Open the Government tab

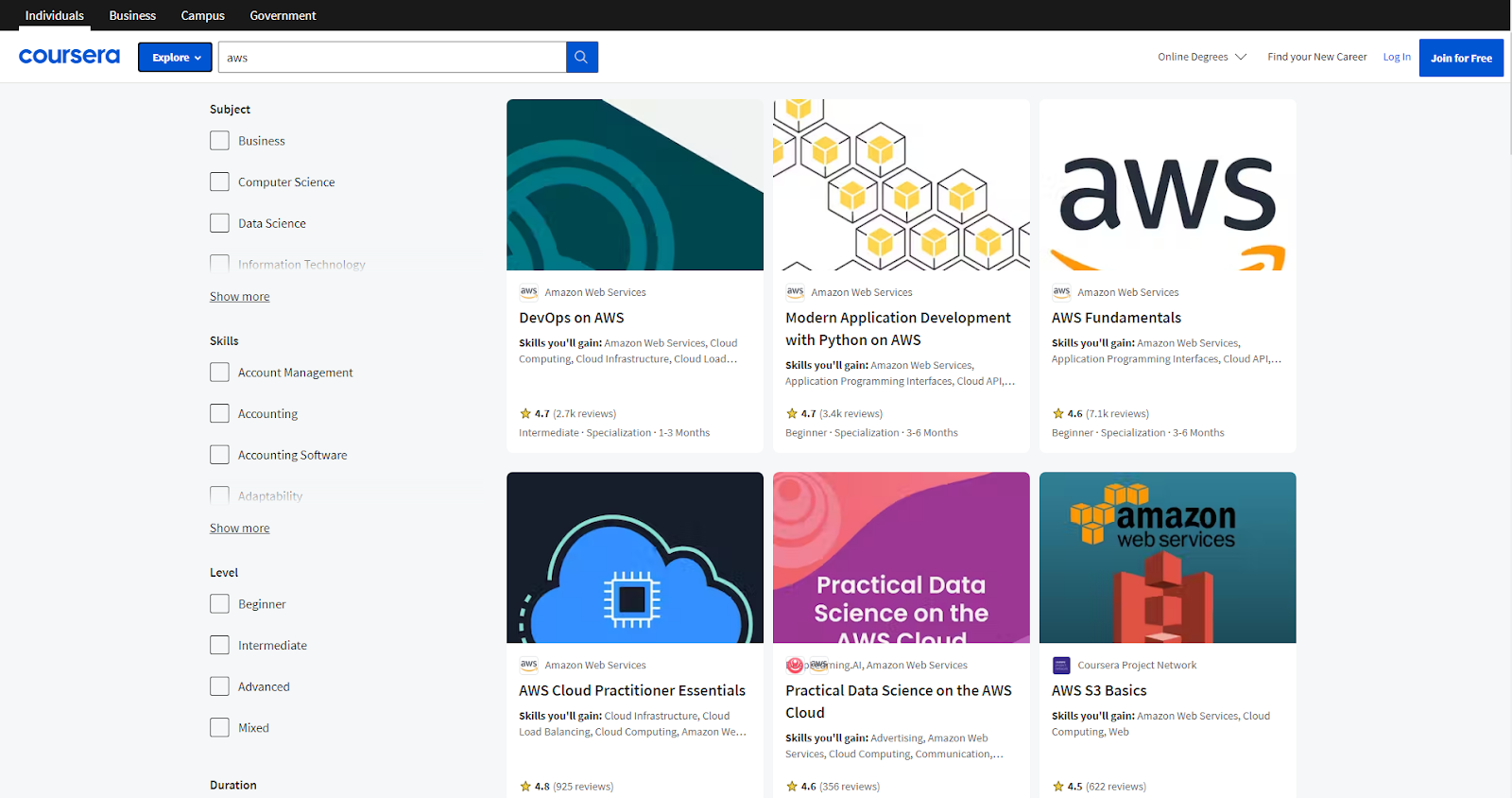[x=283, y=15]
